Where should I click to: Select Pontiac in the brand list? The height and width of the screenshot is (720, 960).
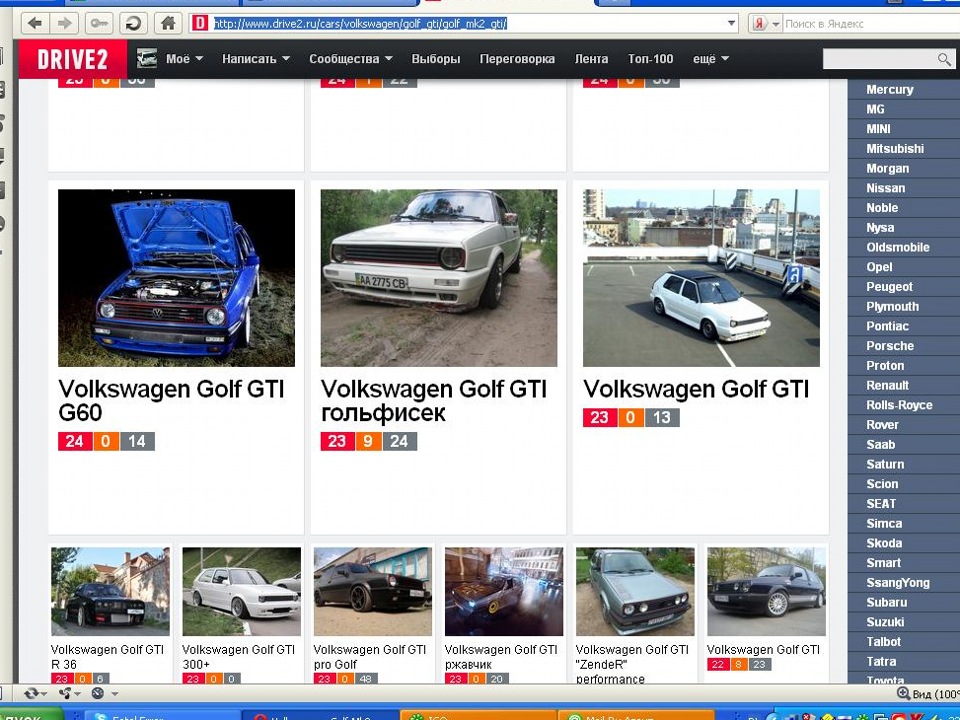887,326
